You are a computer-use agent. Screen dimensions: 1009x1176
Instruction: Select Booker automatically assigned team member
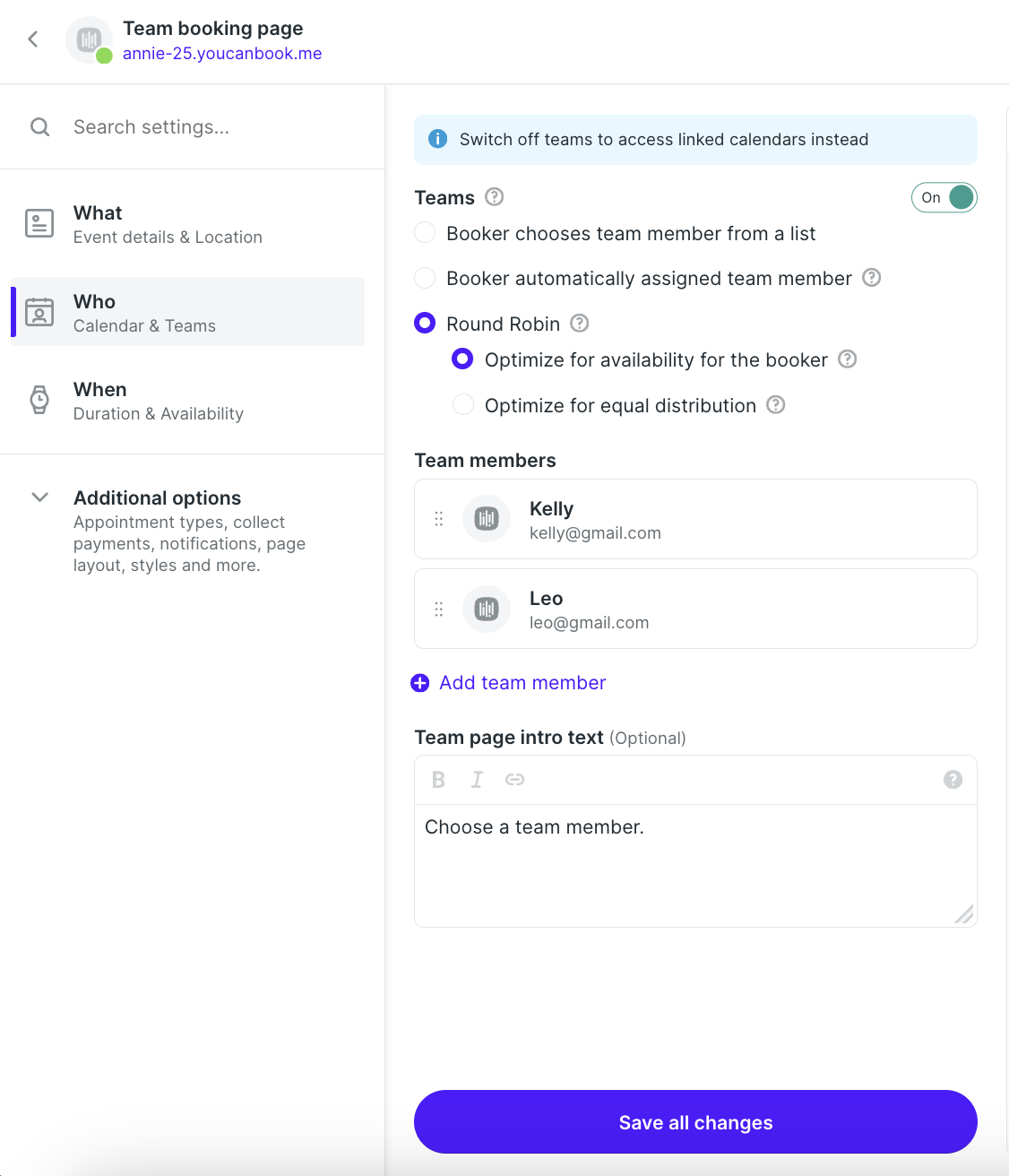pos(426,278)
